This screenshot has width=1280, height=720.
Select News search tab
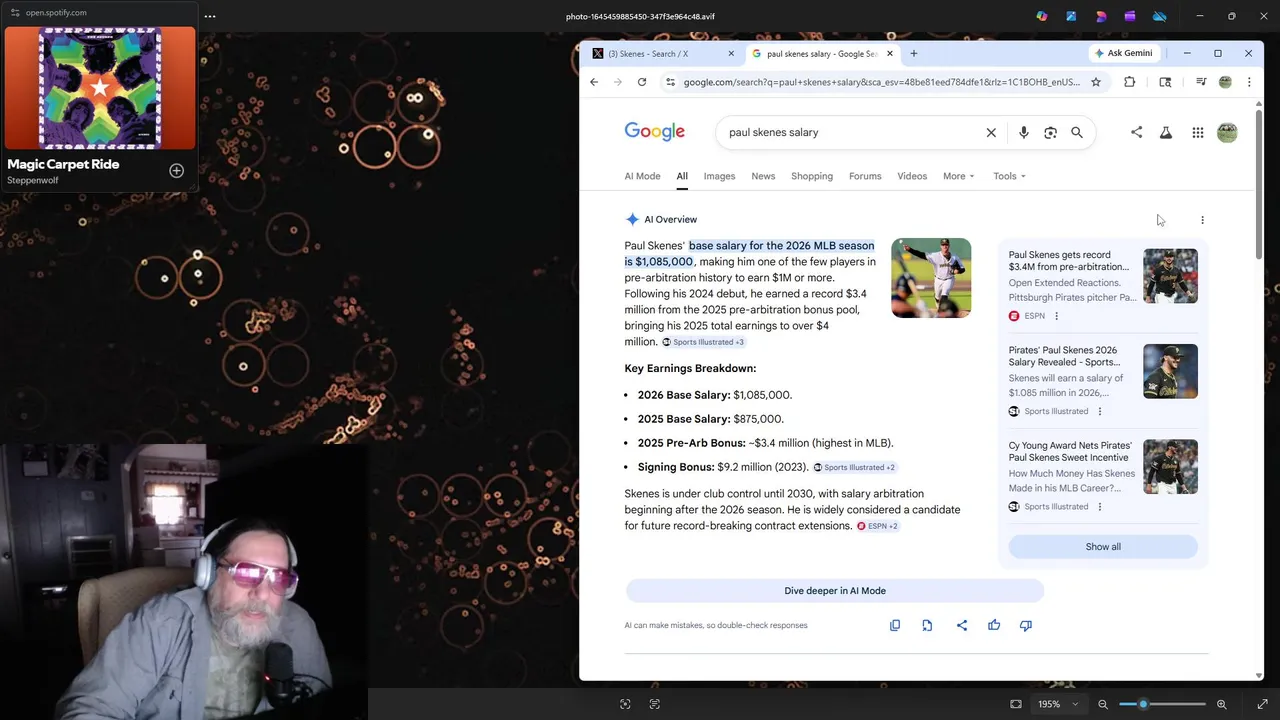pyautogui.click(x=763, y=176)
